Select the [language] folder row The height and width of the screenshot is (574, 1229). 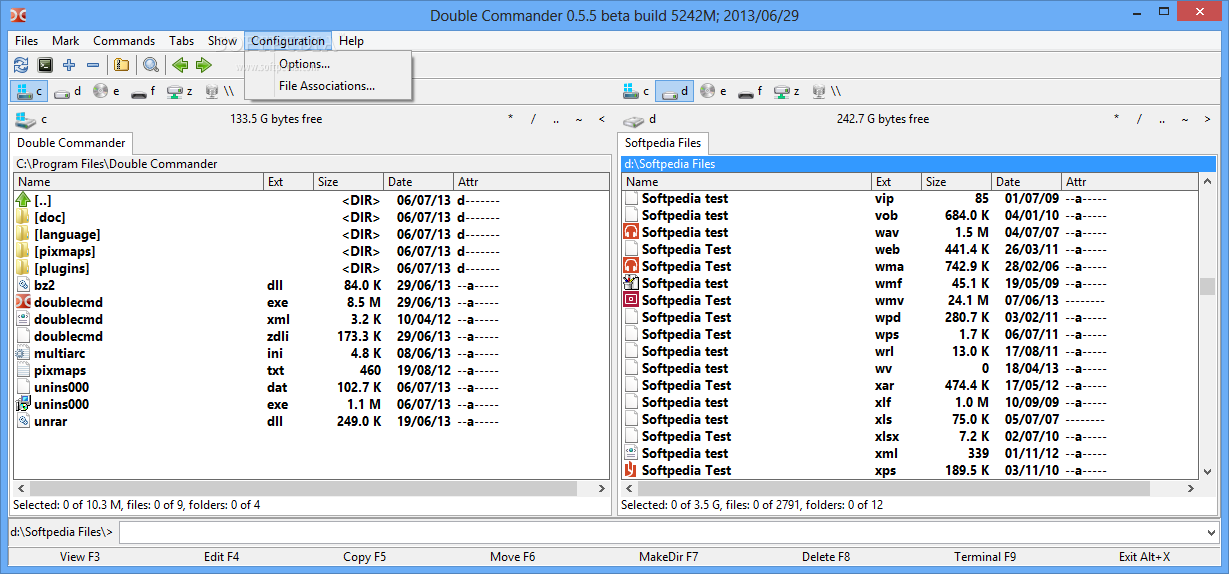(x=311, y=234)
